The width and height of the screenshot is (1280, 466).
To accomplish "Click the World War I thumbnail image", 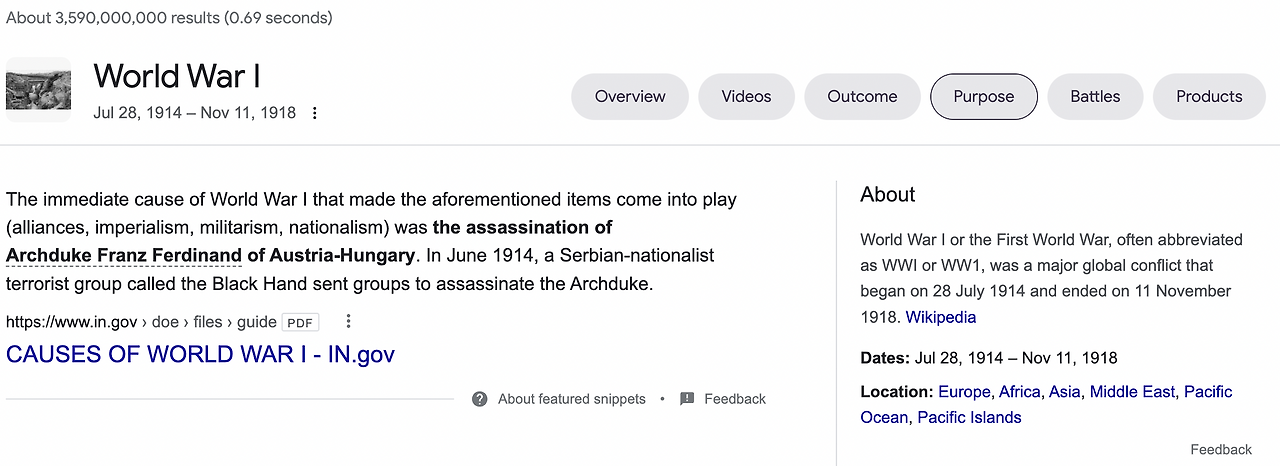I will [38, 90].
